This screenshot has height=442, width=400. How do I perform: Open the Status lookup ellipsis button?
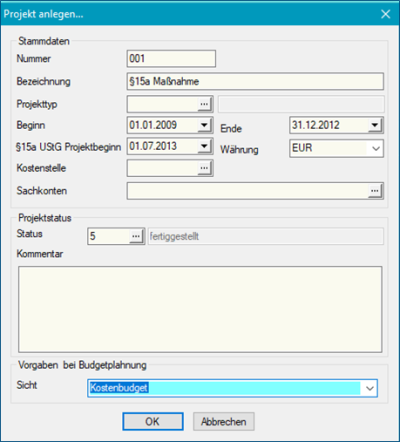(136, 236)
